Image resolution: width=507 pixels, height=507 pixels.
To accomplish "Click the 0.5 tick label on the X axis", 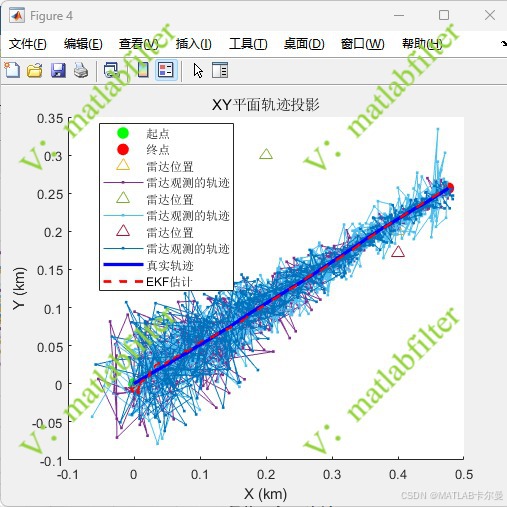I will point(464,474).
